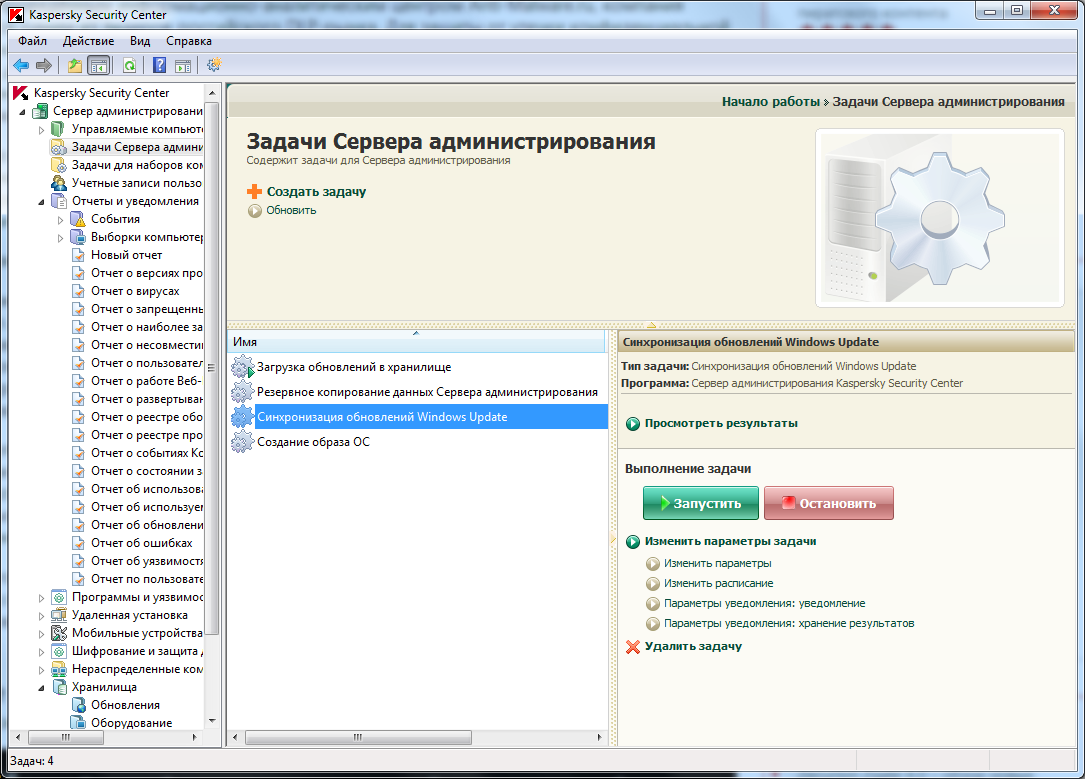Click the gear icon of Резервное копирование данных
The width and height of the screenshot is (1085, 779).
(x=242, y=392)
